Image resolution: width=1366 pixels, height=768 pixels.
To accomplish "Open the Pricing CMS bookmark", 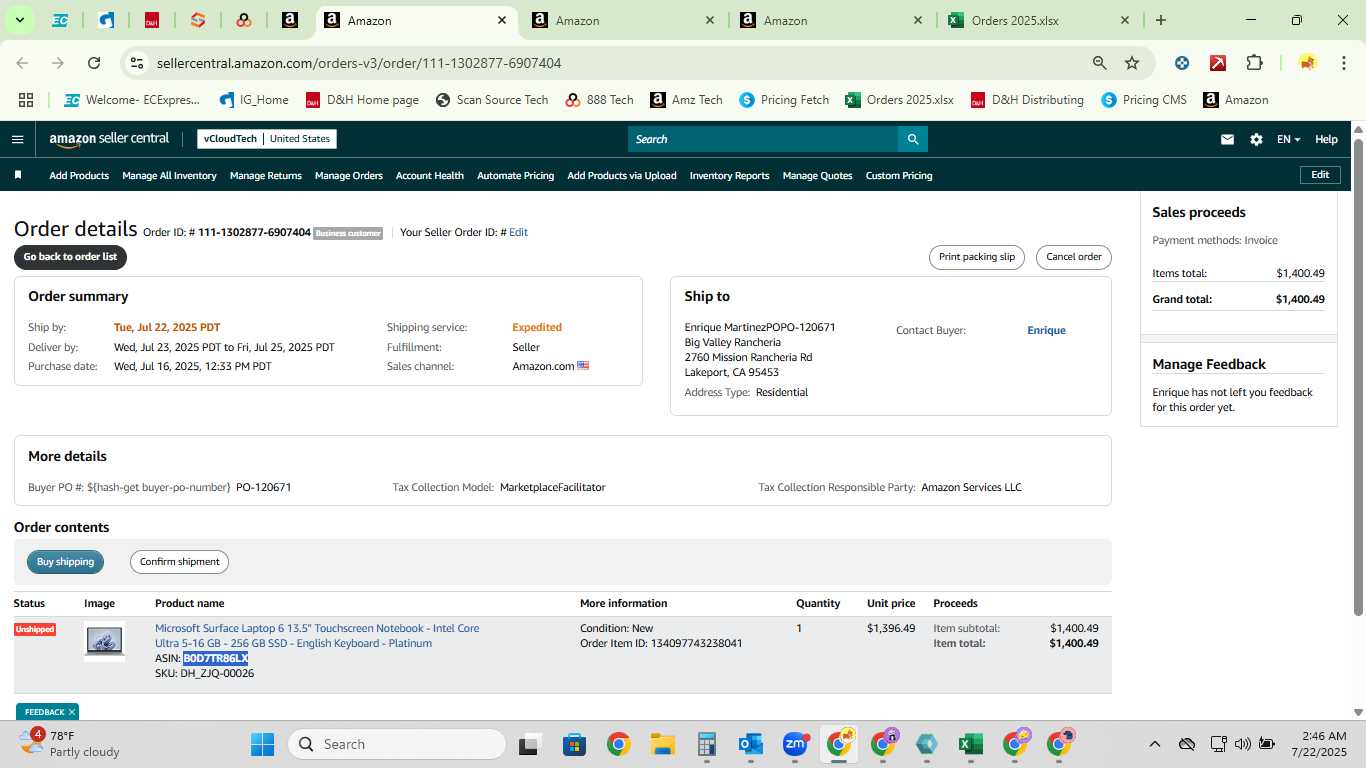I will [1144, 100].
